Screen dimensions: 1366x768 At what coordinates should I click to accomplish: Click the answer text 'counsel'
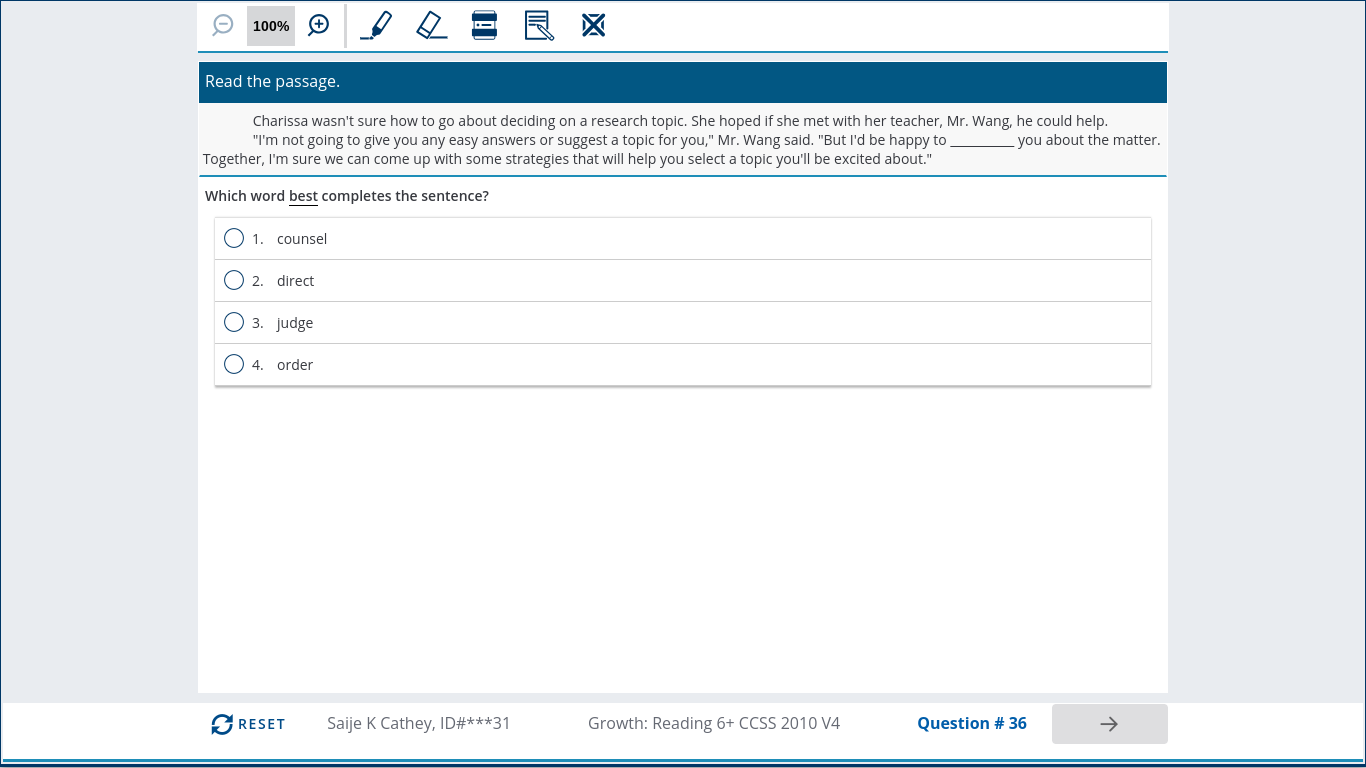(x=302, y=239)
